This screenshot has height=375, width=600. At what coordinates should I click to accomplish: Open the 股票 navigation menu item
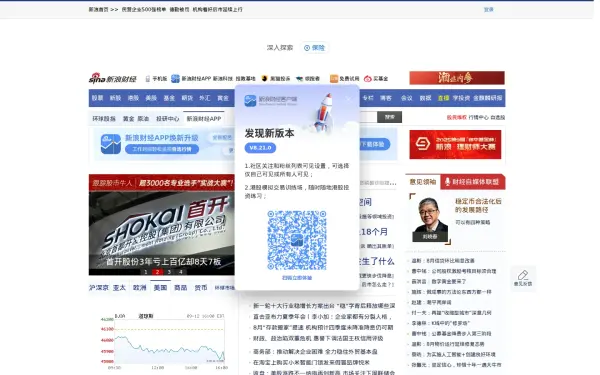click(97, 98)
